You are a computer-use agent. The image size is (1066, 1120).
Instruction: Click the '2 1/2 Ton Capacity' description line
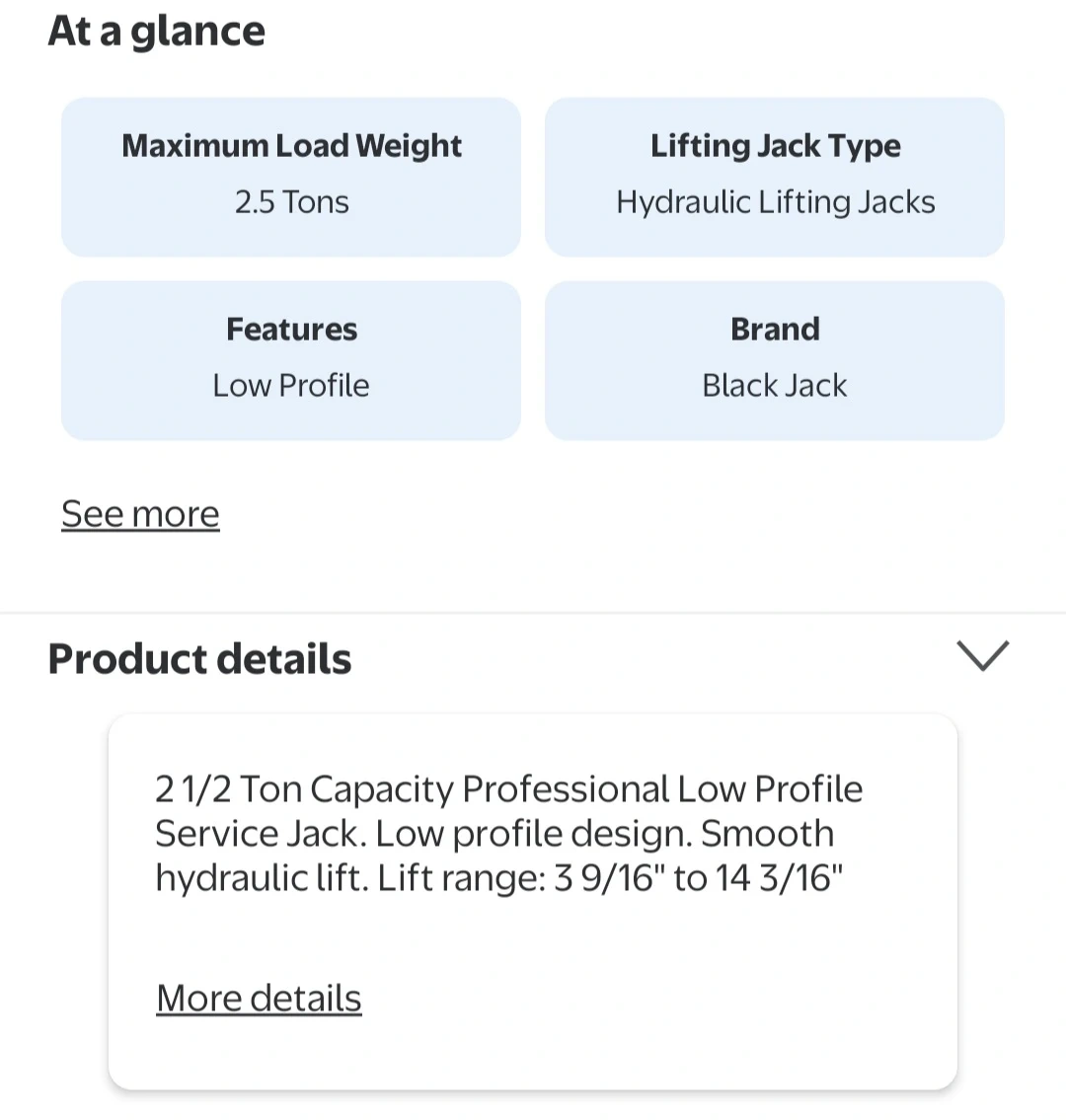[508, 789]
